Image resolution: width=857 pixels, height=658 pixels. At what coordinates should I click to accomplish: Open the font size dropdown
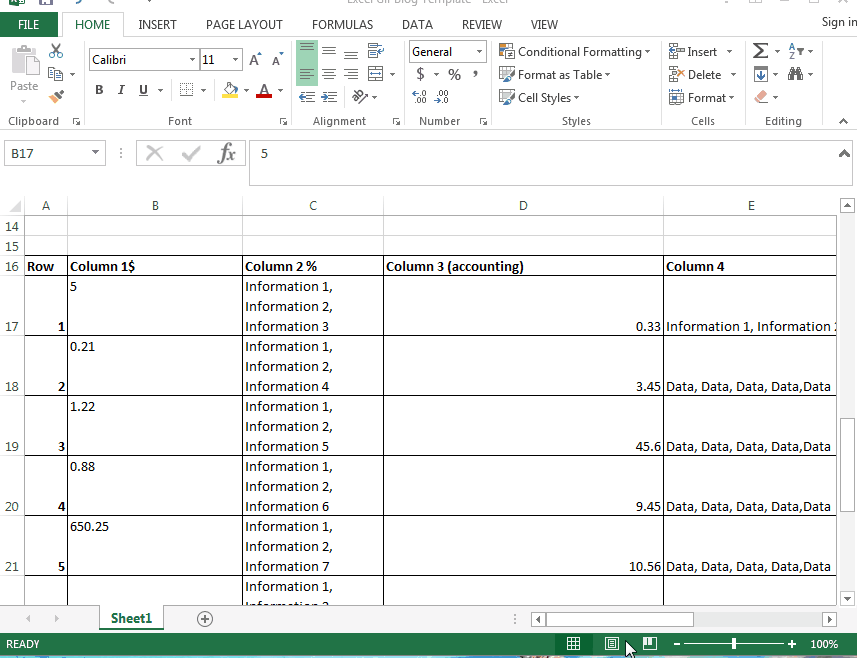(x=235, y=60)
